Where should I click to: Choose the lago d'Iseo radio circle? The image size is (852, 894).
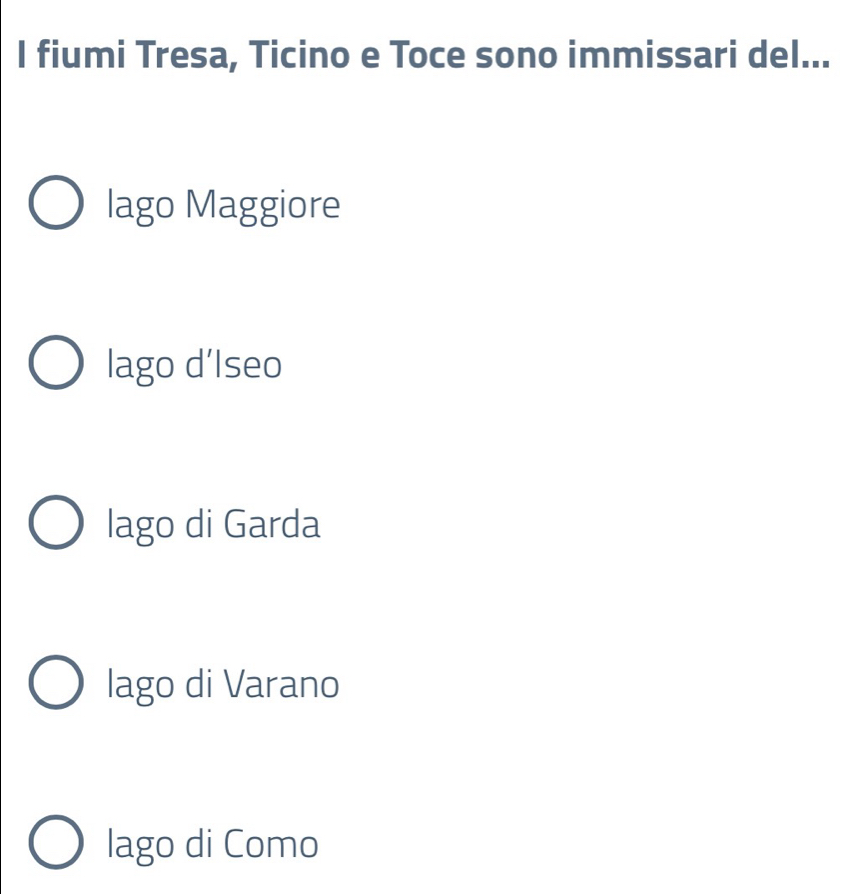56,366
